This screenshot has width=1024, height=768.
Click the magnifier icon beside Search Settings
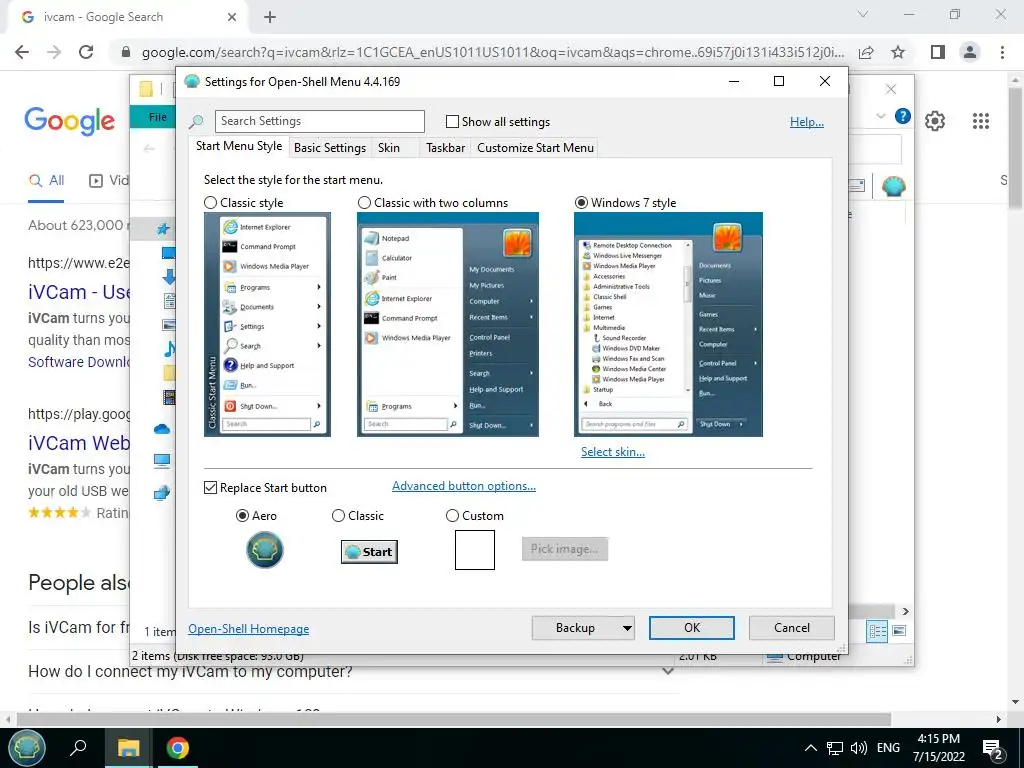(x=196, y=121)
